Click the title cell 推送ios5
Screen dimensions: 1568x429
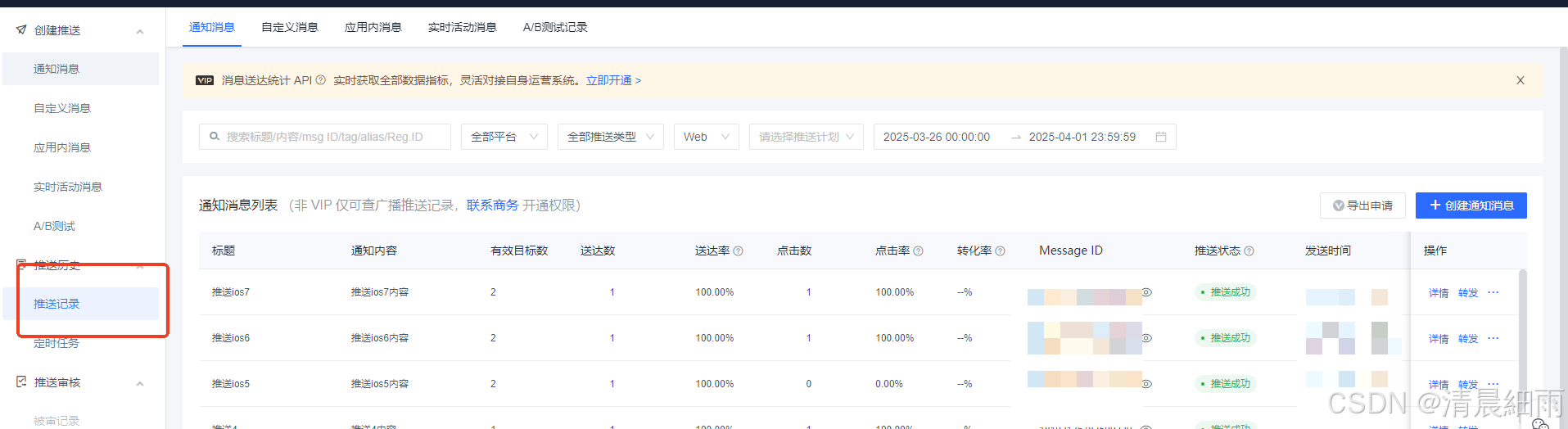pos(231,384)
